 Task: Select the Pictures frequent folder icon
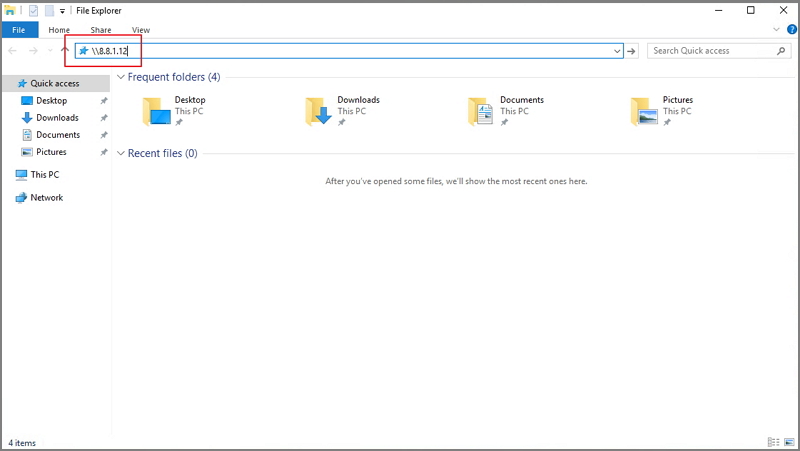(644, 111)
